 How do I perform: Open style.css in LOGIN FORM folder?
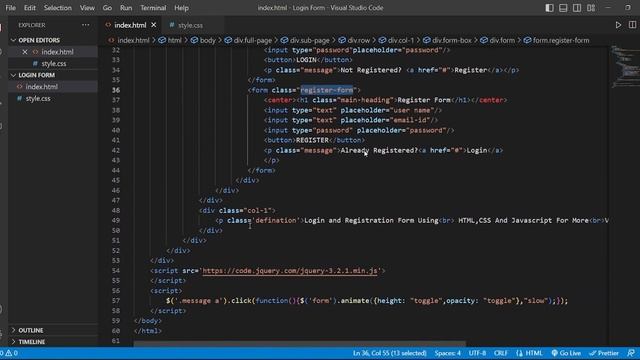(38, 98)
